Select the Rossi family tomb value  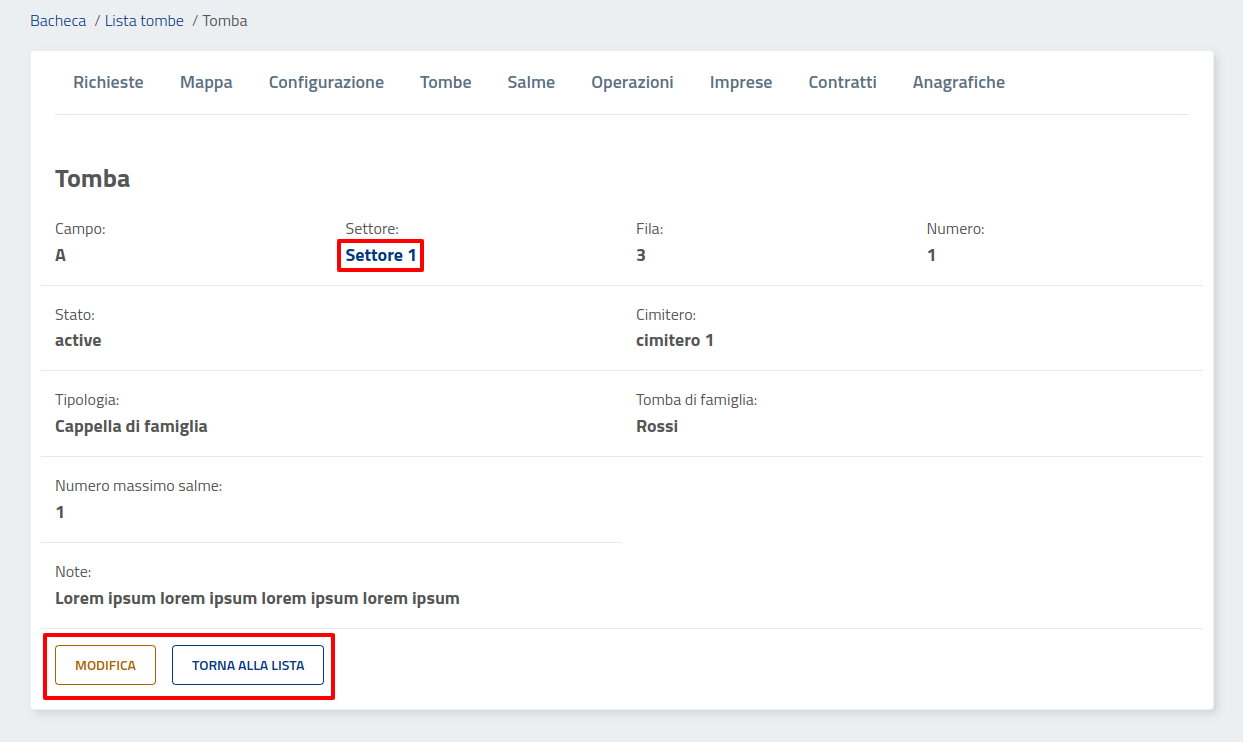click(656, 426)
